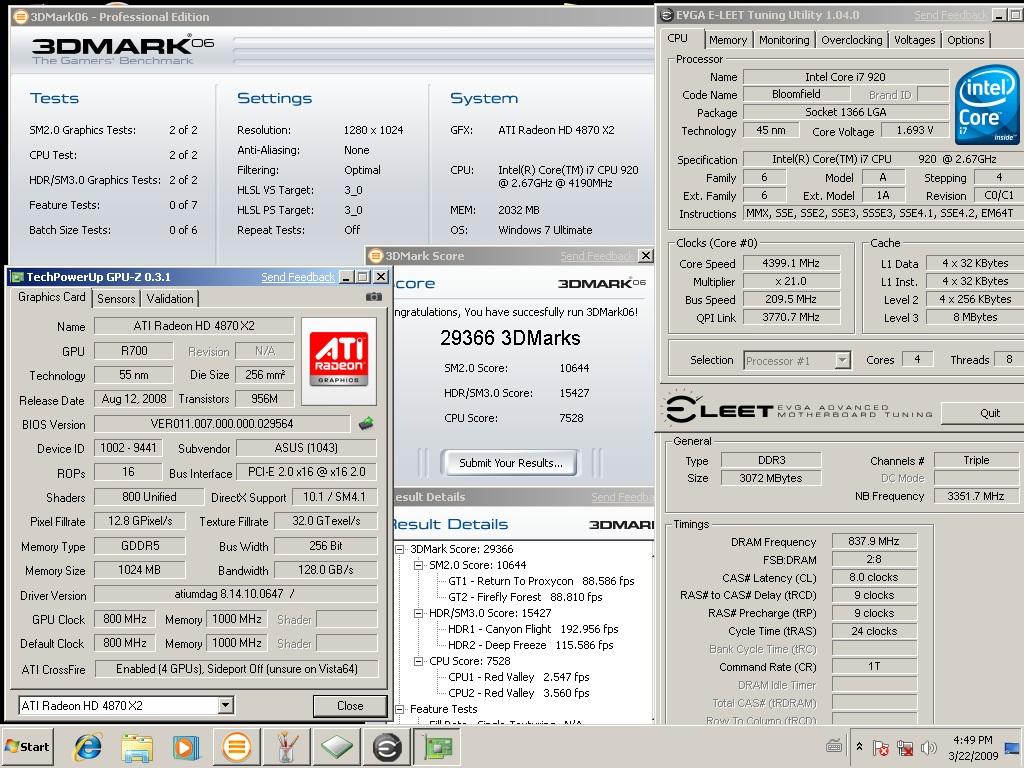Screen dimensions: 1025x768
Task: Switch to EVGA E-LEET taskbar button
Action: click(x=387, y=746)
